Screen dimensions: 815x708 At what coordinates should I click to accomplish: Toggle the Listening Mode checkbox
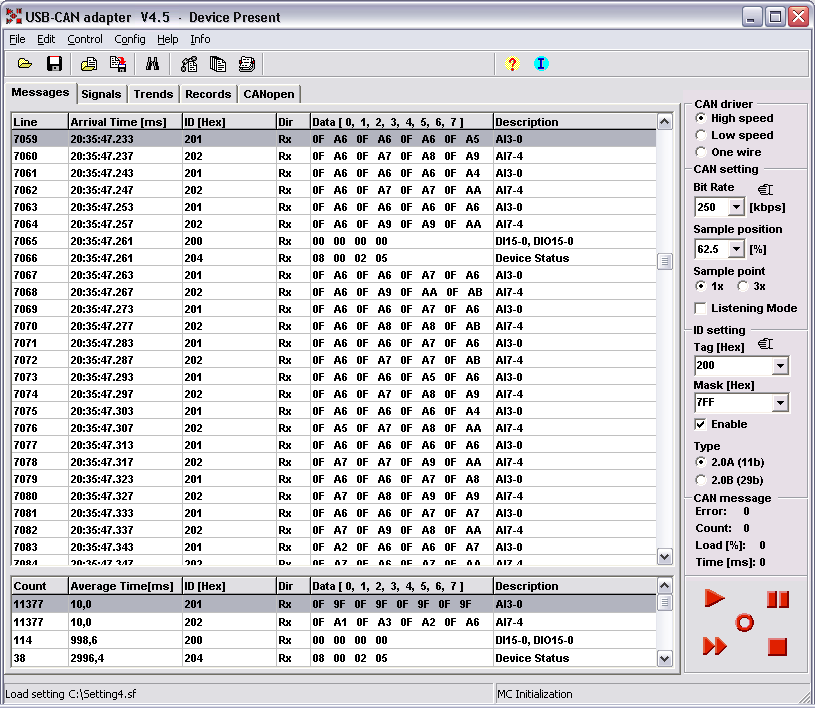pyautogui.click(x=701, y=308)
